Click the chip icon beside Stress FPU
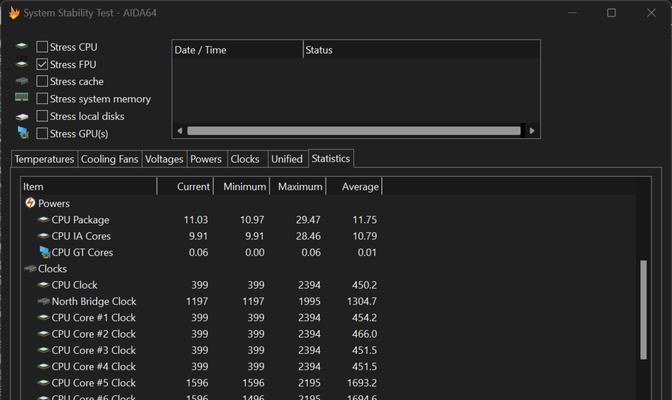672x400 pixels. pyautogui.click(x=21, y=64)
